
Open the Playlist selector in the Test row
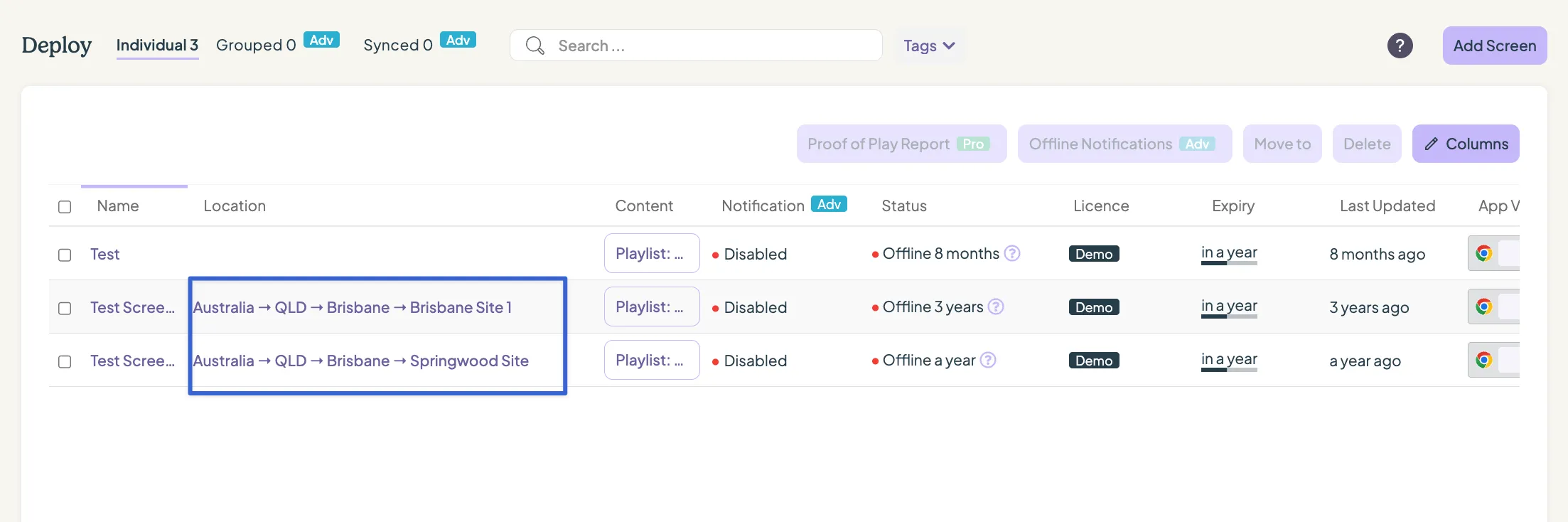pos(652,253)
